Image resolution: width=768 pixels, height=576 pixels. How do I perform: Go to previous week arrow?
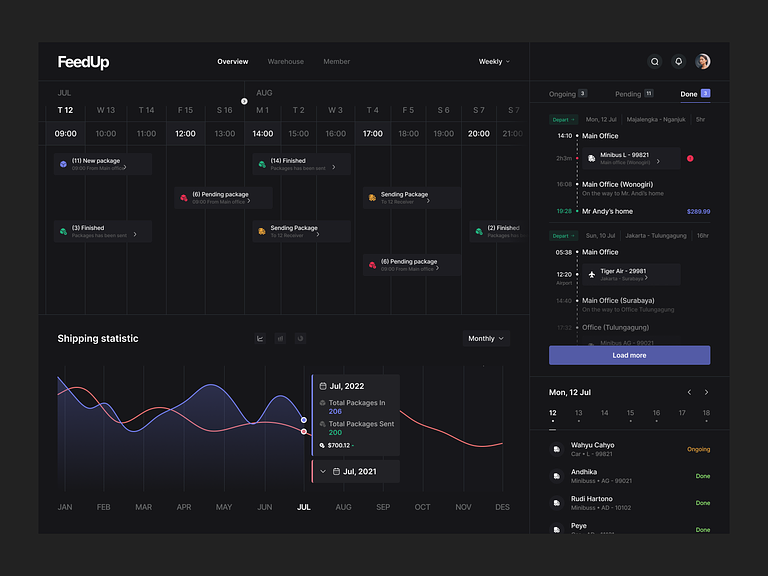pos(689,392)
